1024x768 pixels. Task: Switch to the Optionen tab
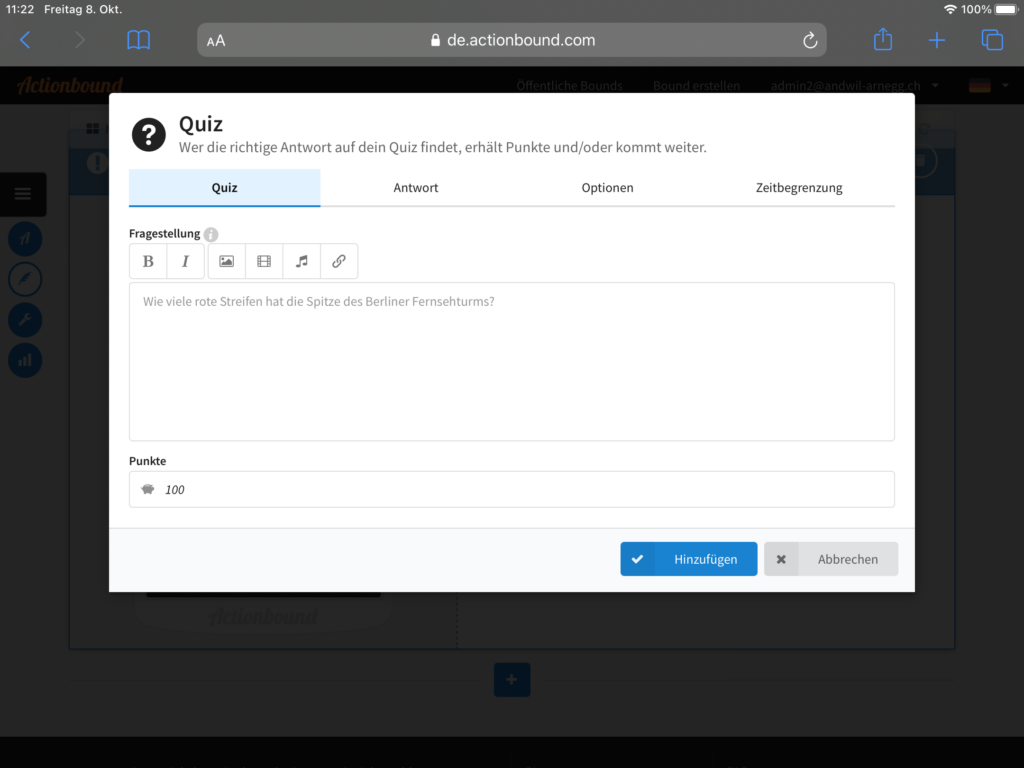pyautogui.click(x=607, y=188)
